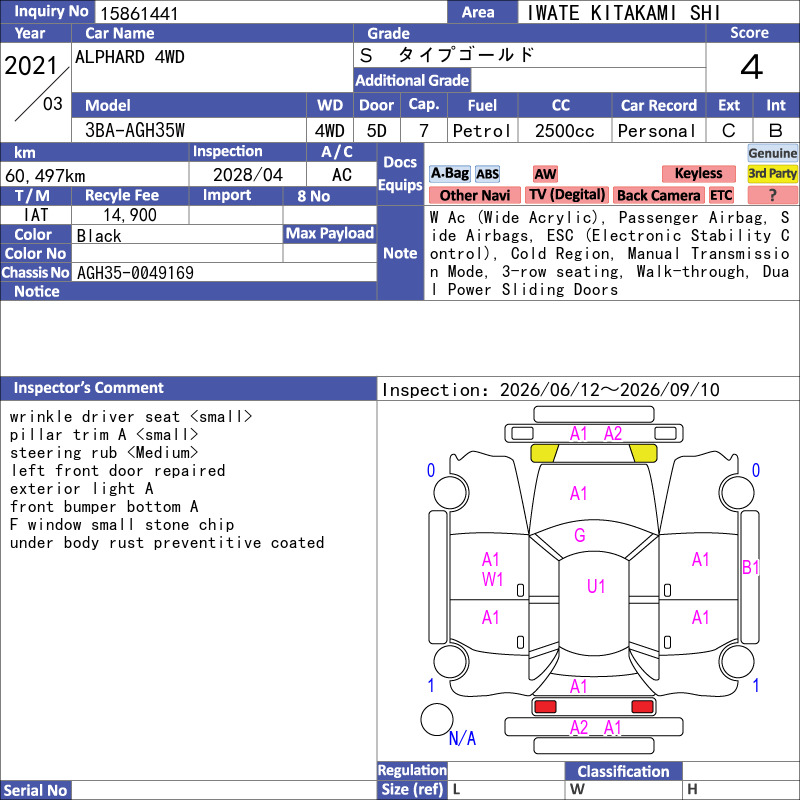Click the Inquiry No value 15861441

pyautogui.click(x=139, y=13)
